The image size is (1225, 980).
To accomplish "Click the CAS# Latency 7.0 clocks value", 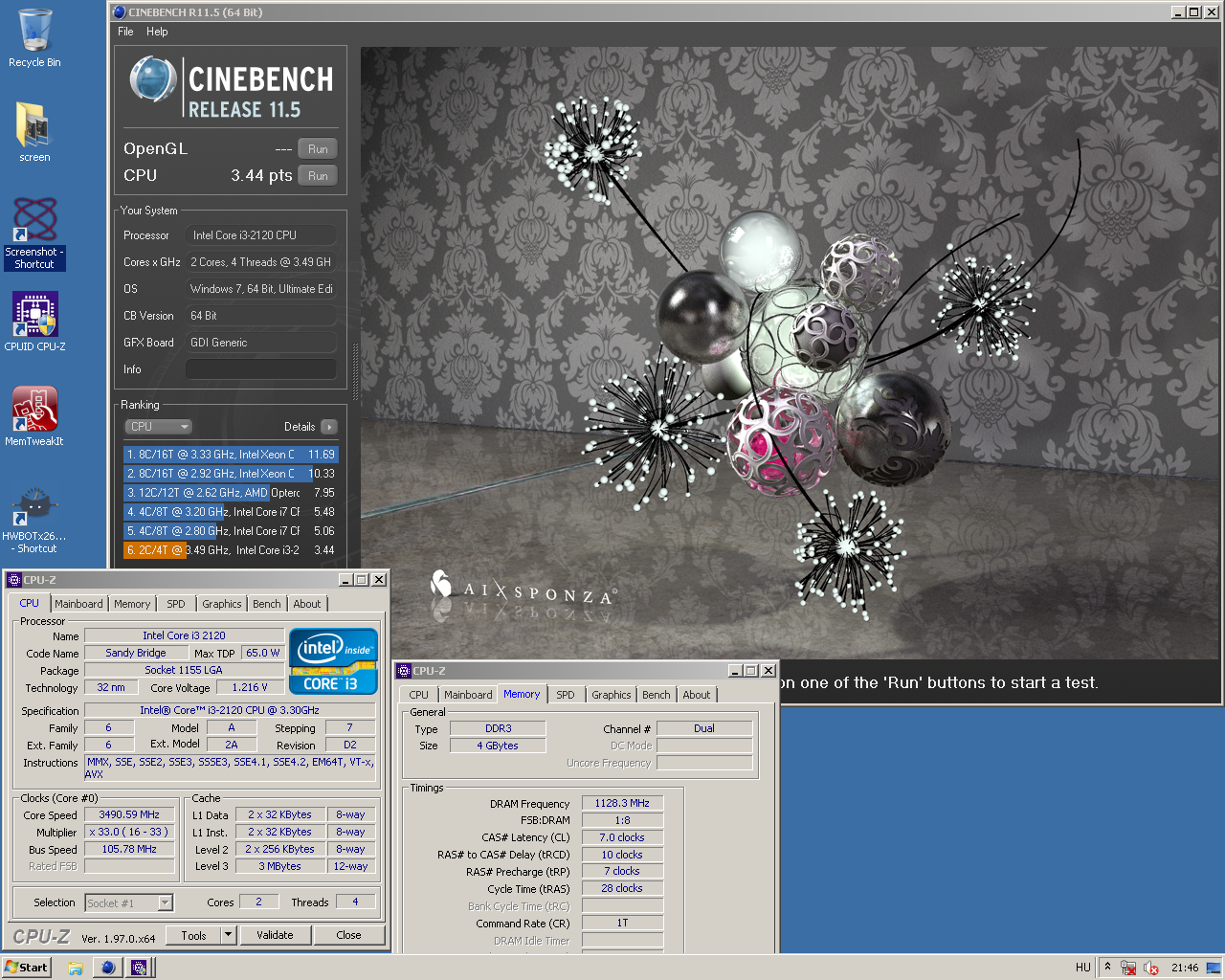I will (622, 837).
